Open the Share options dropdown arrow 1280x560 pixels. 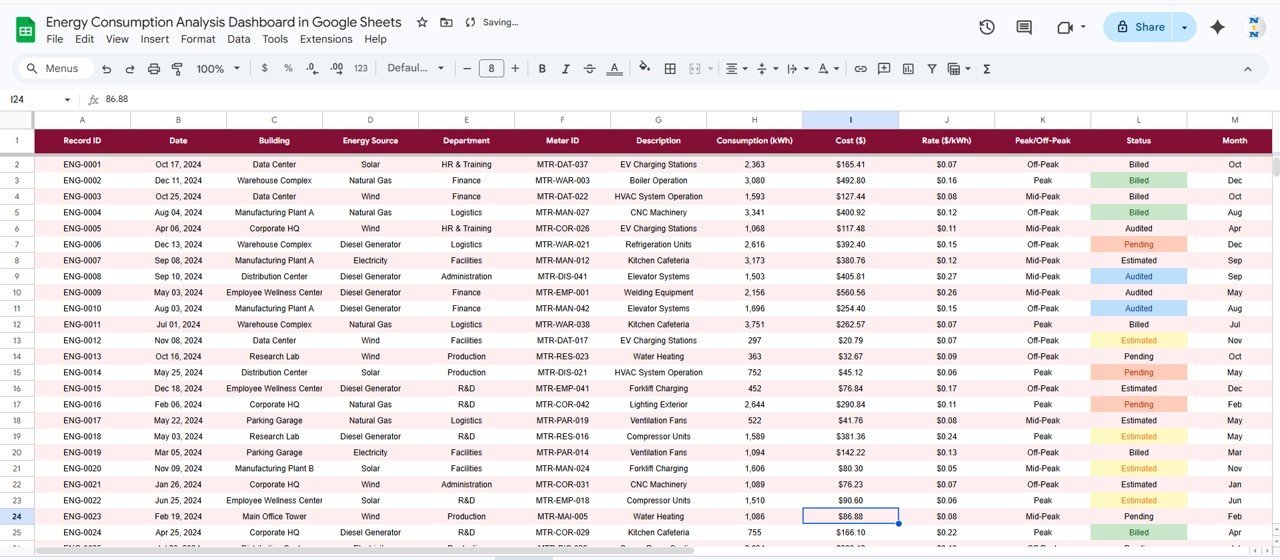[1185, 27]
